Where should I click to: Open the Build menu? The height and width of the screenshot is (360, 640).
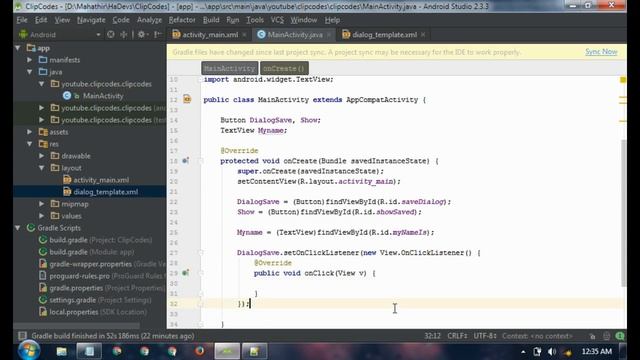(x=211, y=20)
